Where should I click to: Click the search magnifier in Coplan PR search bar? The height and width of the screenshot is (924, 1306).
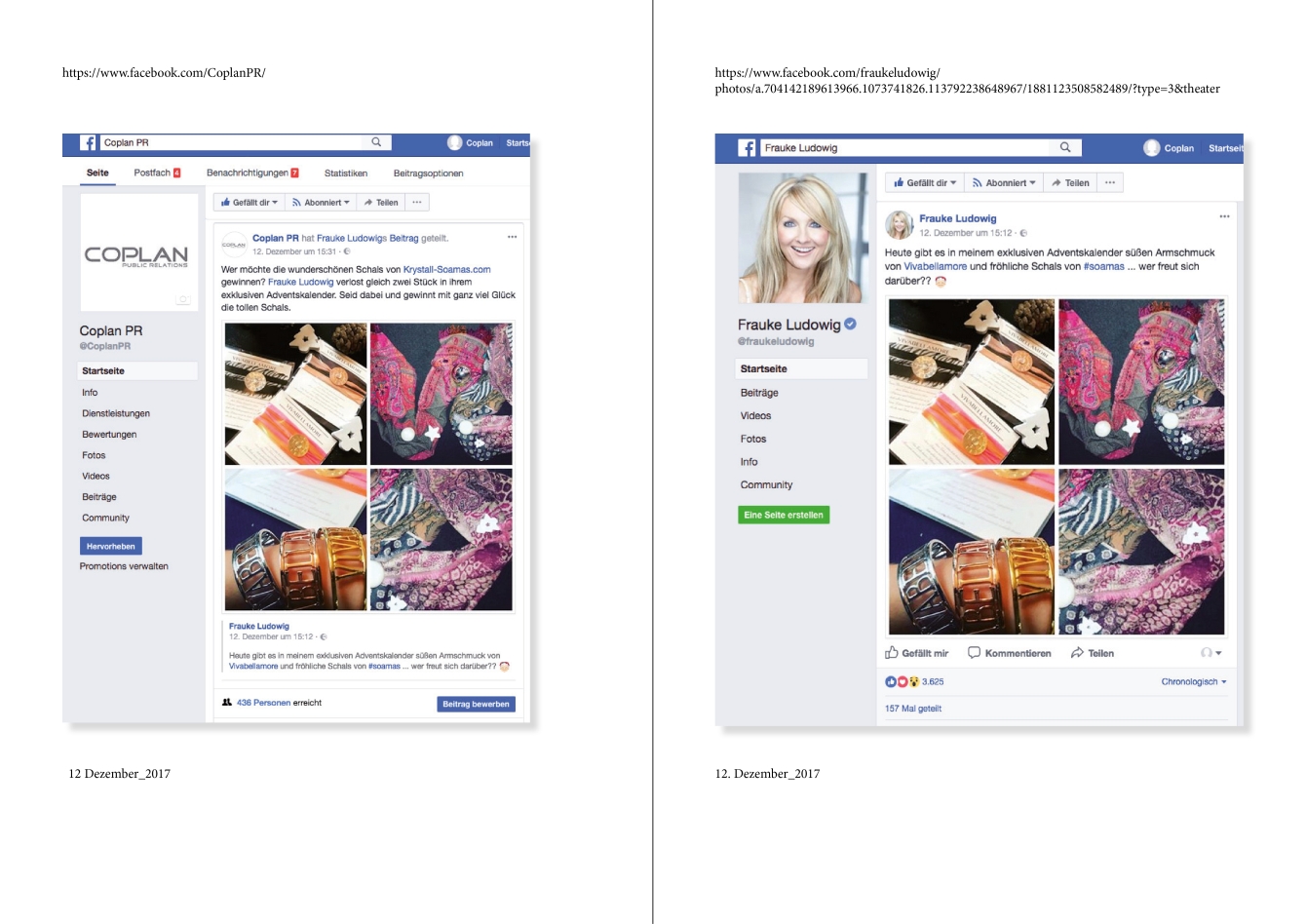[x=376, y=142]
